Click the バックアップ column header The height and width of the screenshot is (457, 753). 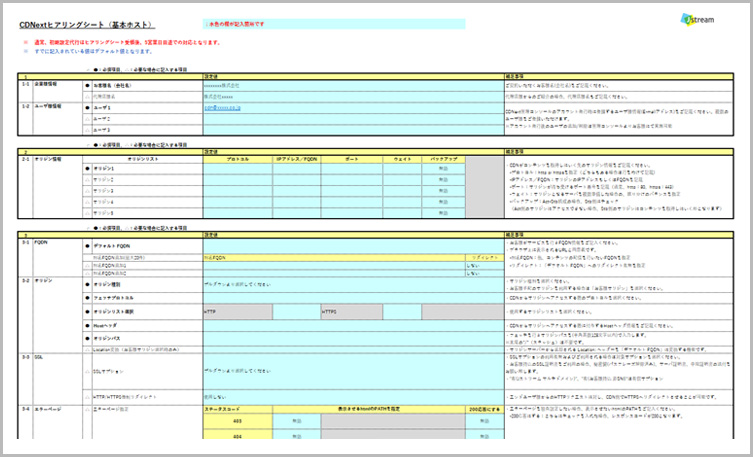click(443, 159)
